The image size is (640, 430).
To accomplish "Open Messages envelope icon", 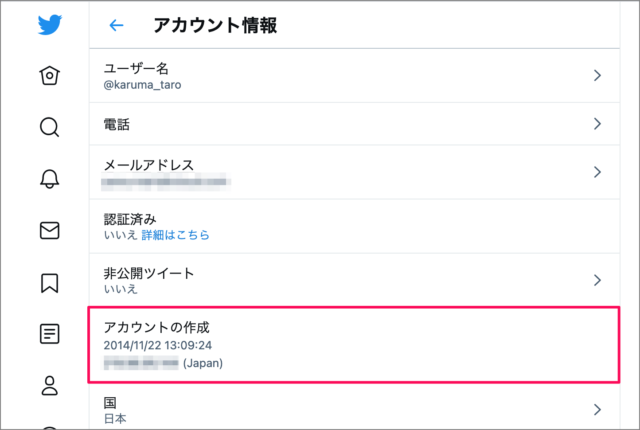I will click(49, 231).
